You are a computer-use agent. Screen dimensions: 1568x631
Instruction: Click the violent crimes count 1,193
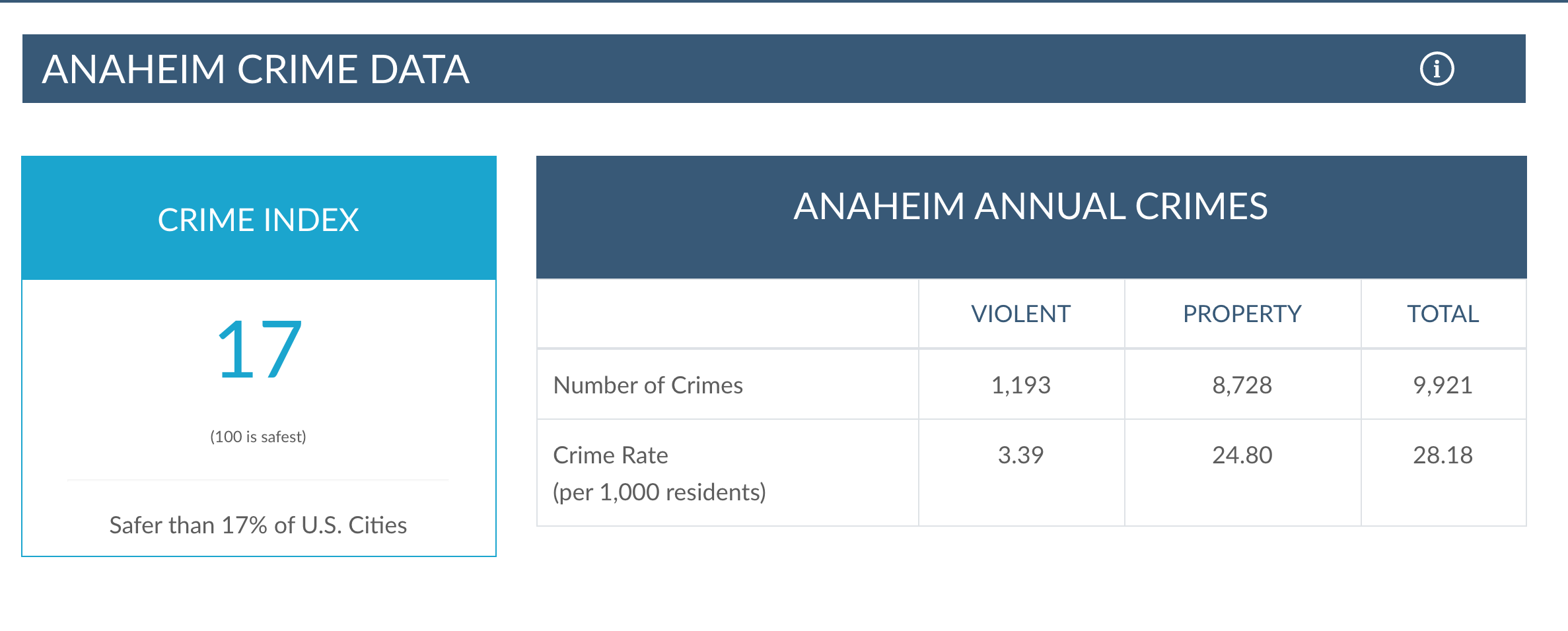[x=1020, y=385]
